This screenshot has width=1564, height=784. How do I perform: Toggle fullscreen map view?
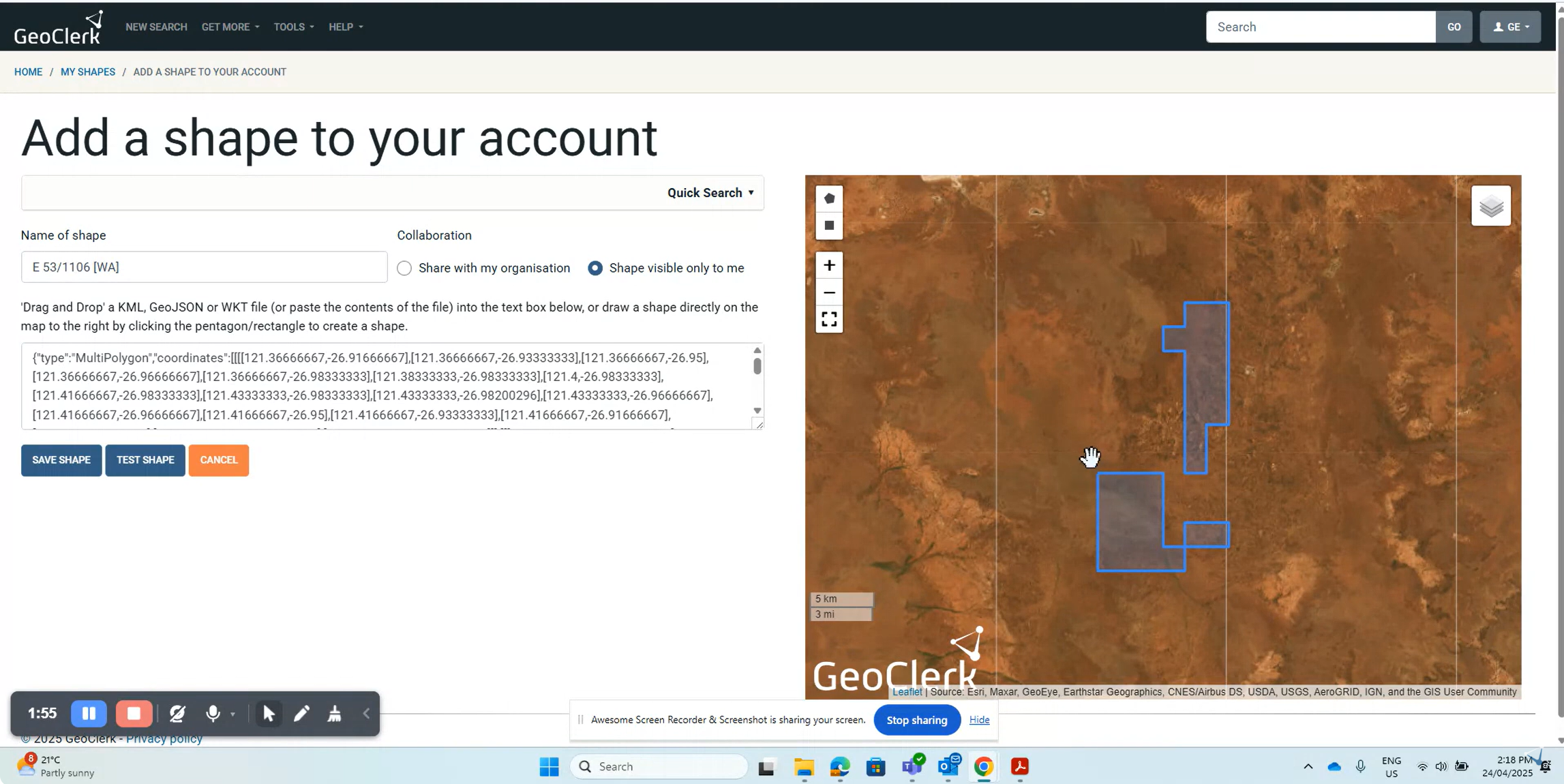(x=829, y=319)
